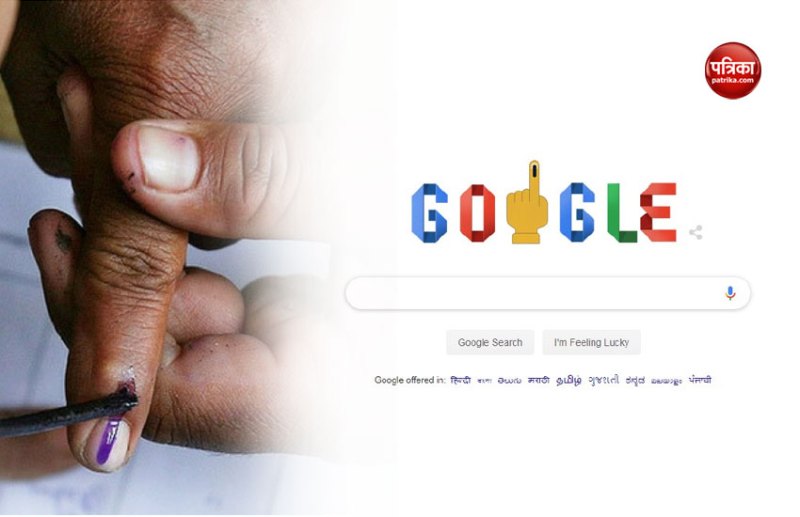Switch Google language to Marathi
This screenshot has height=517, width=800.
coord(539,380)
